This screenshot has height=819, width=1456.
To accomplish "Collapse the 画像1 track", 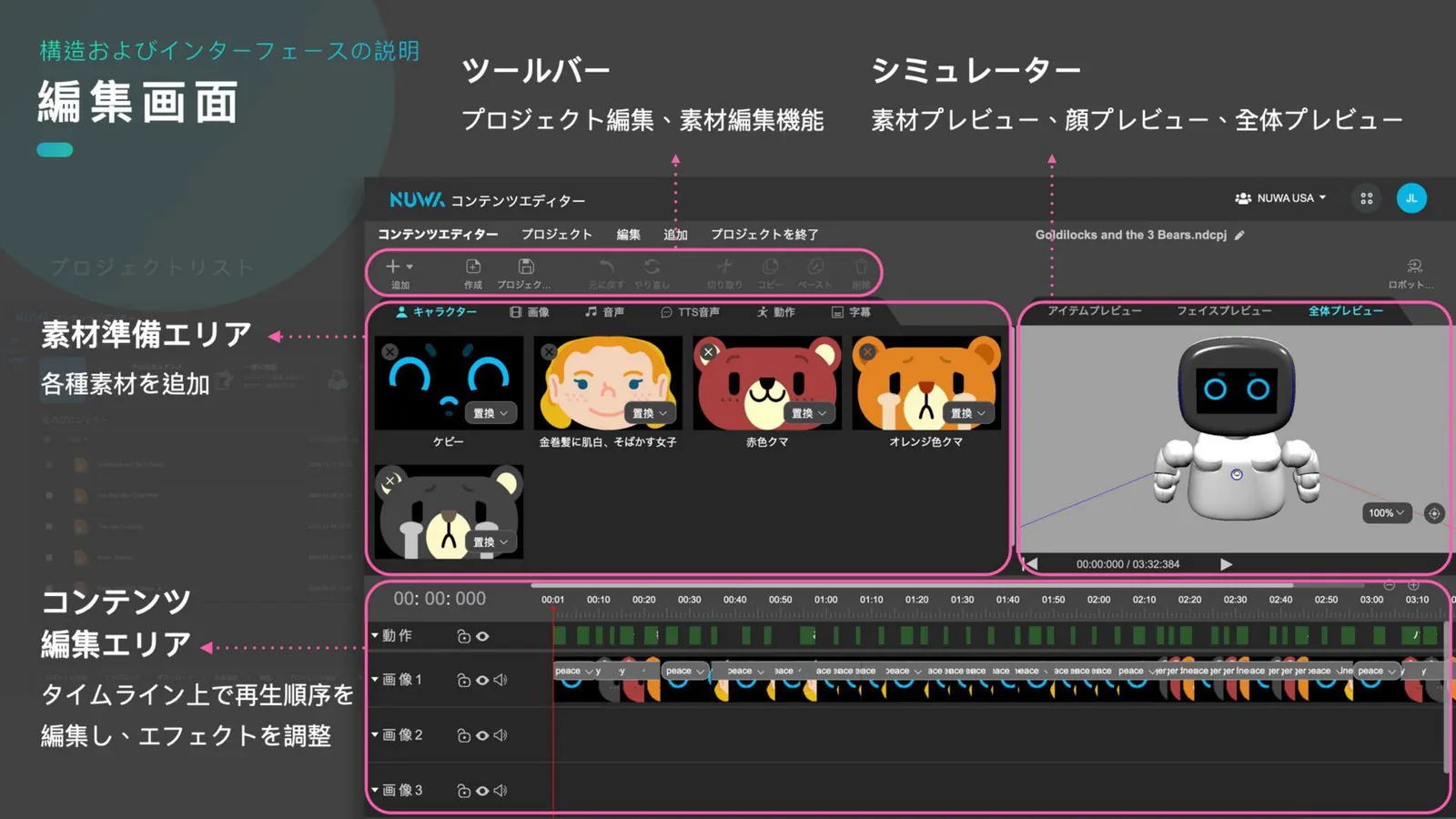I will point(374,679).
